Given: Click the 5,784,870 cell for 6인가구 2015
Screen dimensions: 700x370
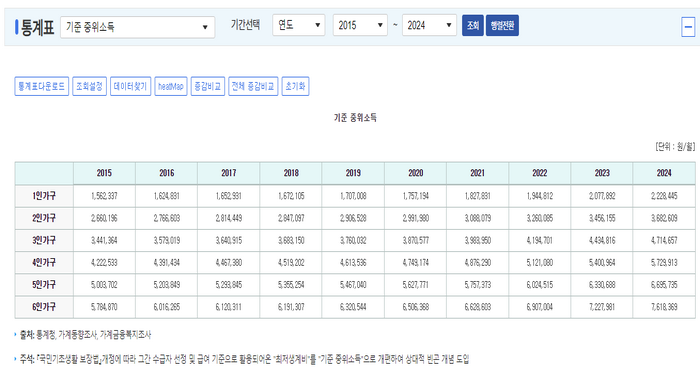Looking at the screenshot, I should (x=104, y=307).
